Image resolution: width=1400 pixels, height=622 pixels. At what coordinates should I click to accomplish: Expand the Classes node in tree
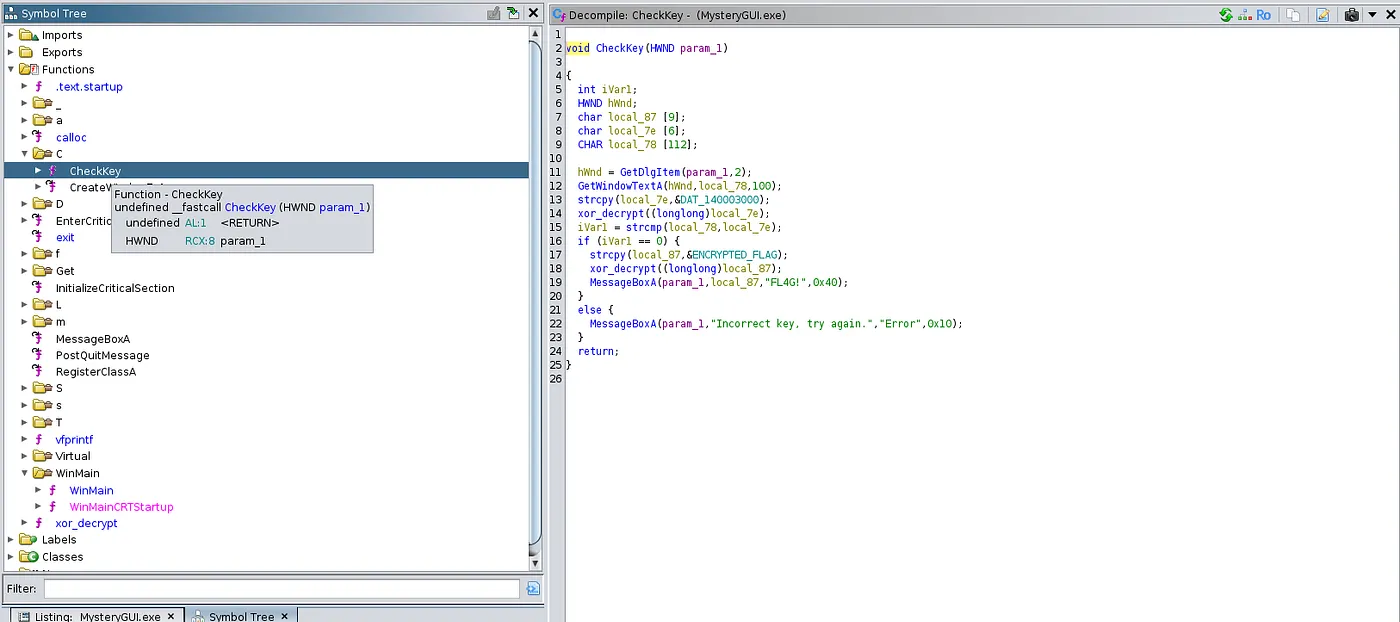(x=11, y=557)
